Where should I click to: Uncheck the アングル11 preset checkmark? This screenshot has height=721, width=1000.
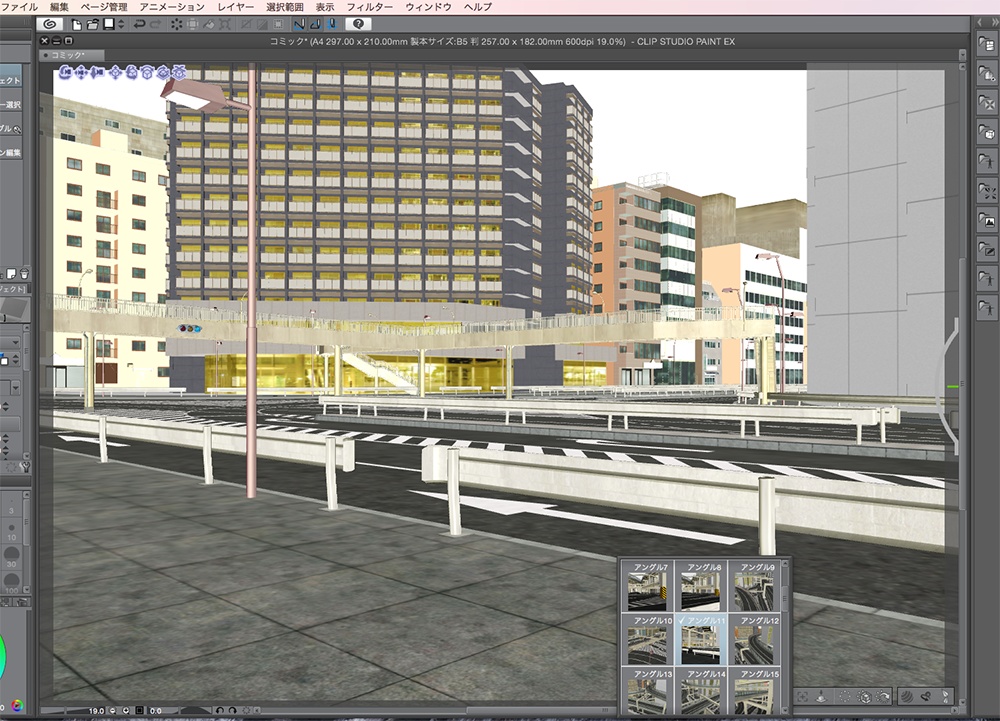(x=682, y=620)
